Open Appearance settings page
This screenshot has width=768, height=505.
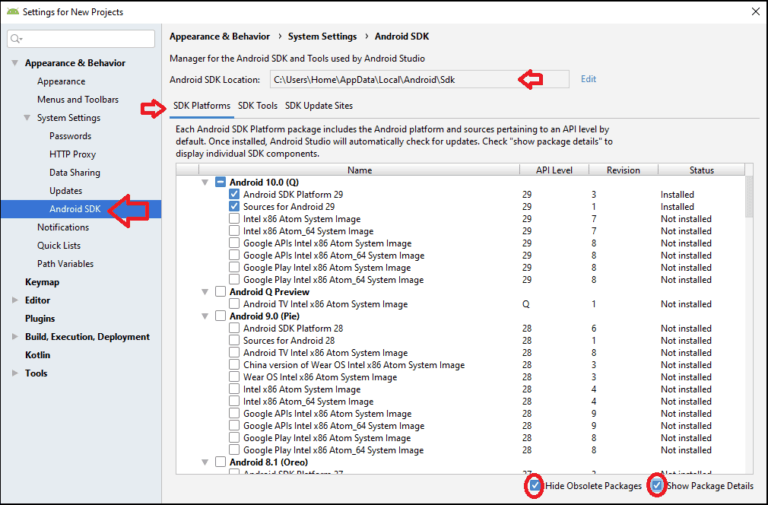(x=61, y=81)
